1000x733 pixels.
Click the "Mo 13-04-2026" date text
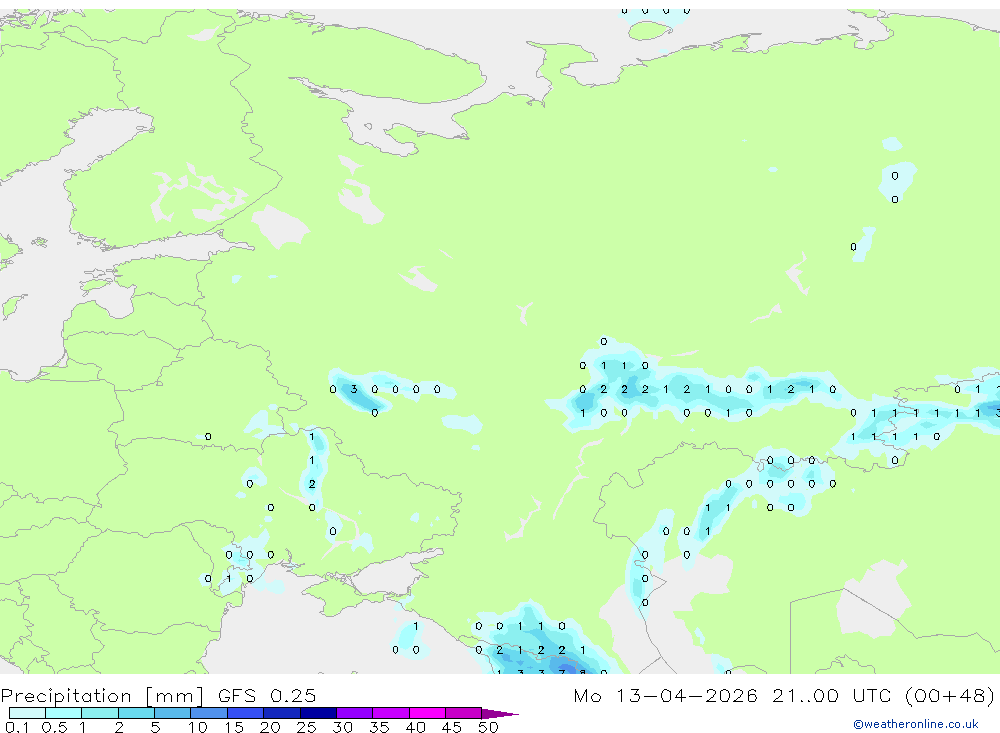click(x=666, y=695)
